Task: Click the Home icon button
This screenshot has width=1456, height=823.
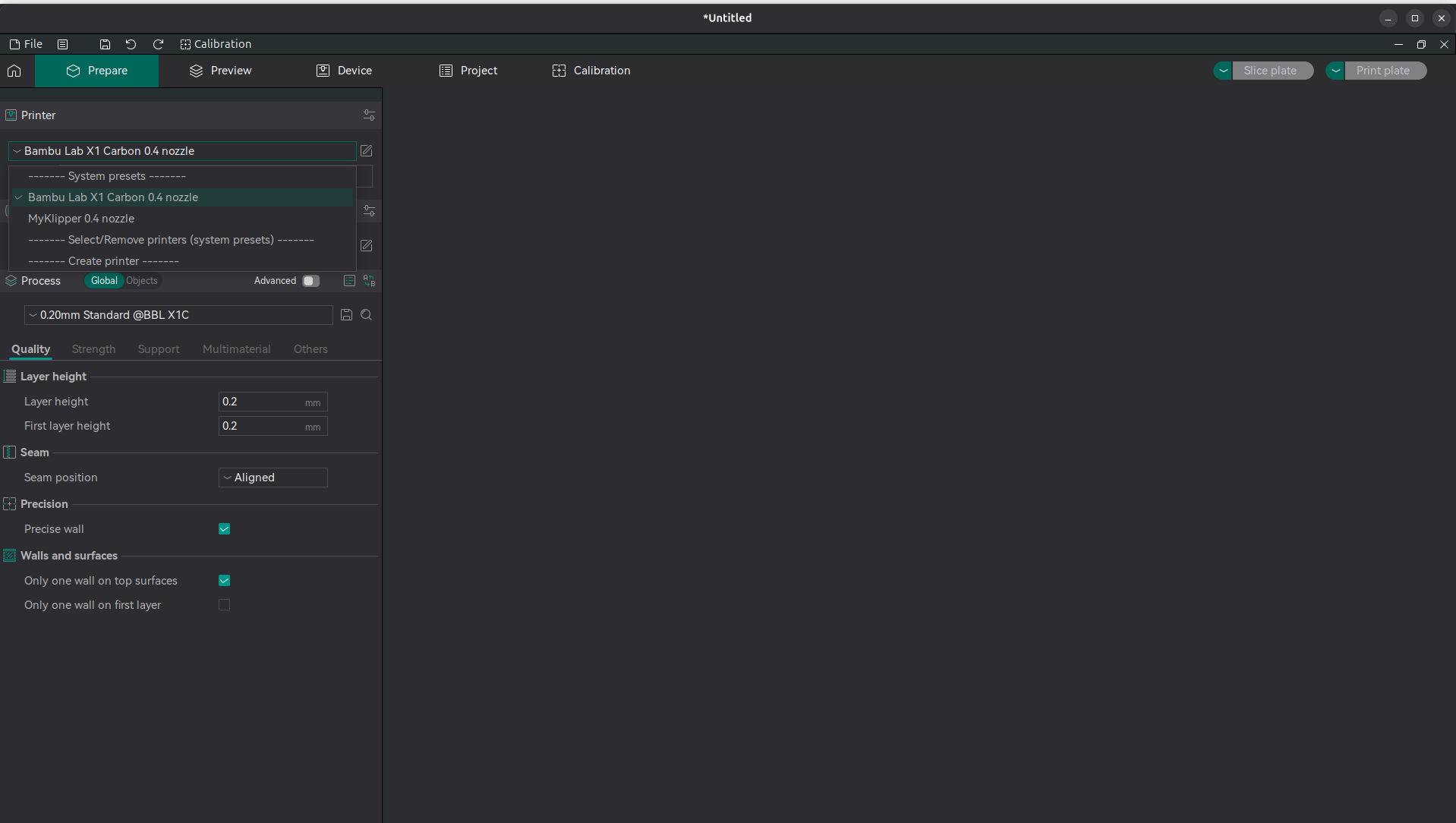Action: pos(14,71)
